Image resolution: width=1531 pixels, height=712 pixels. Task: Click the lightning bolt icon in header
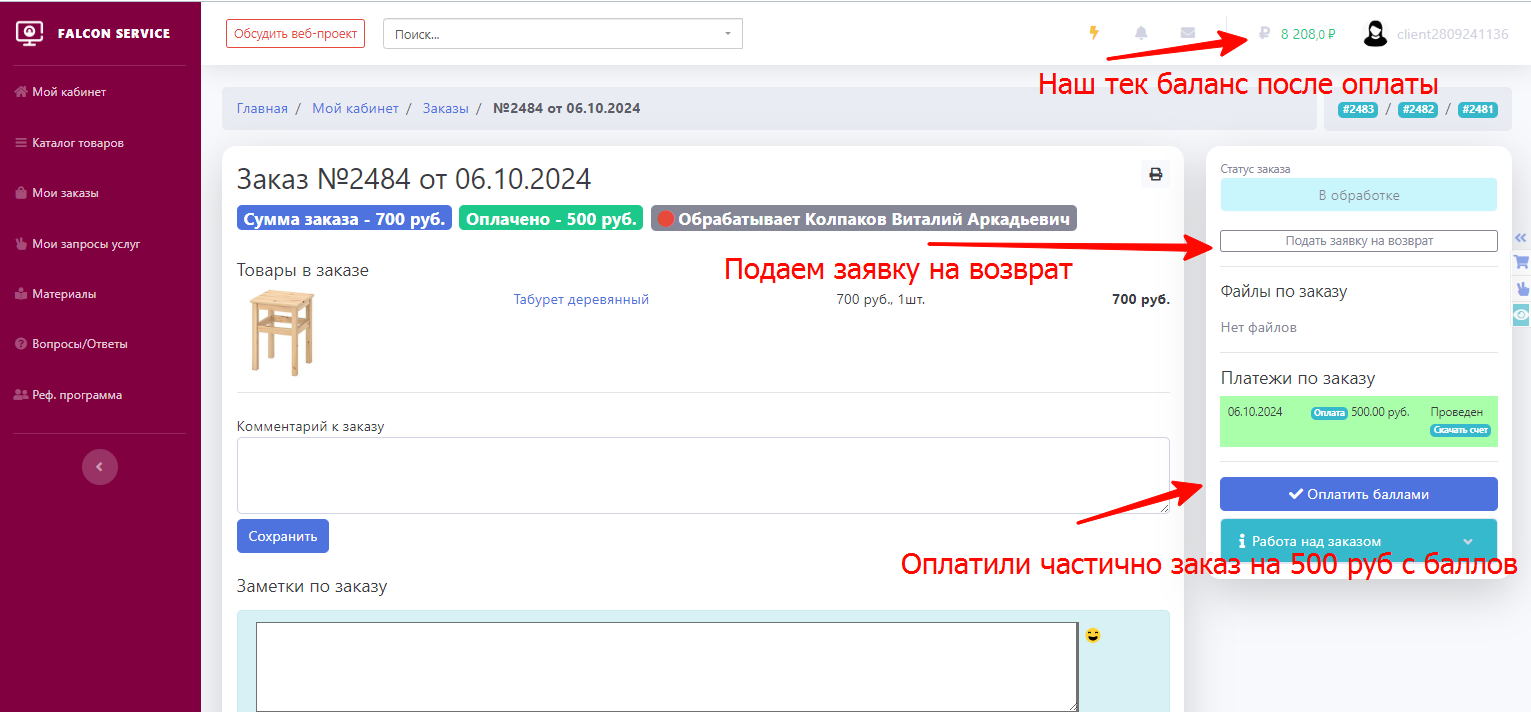coord(1094,33)
